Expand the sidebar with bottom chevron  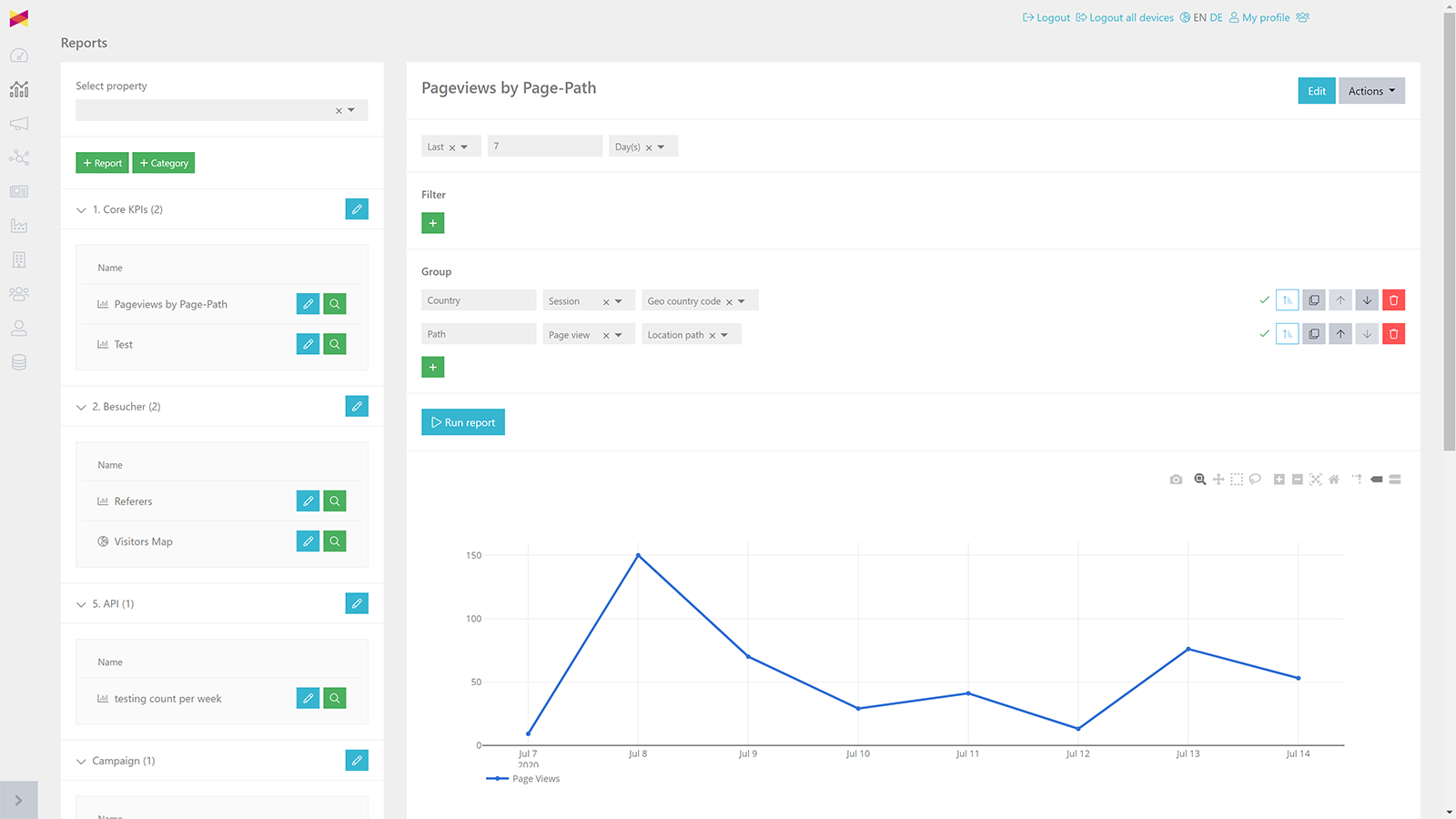click(x=19, y=801)
